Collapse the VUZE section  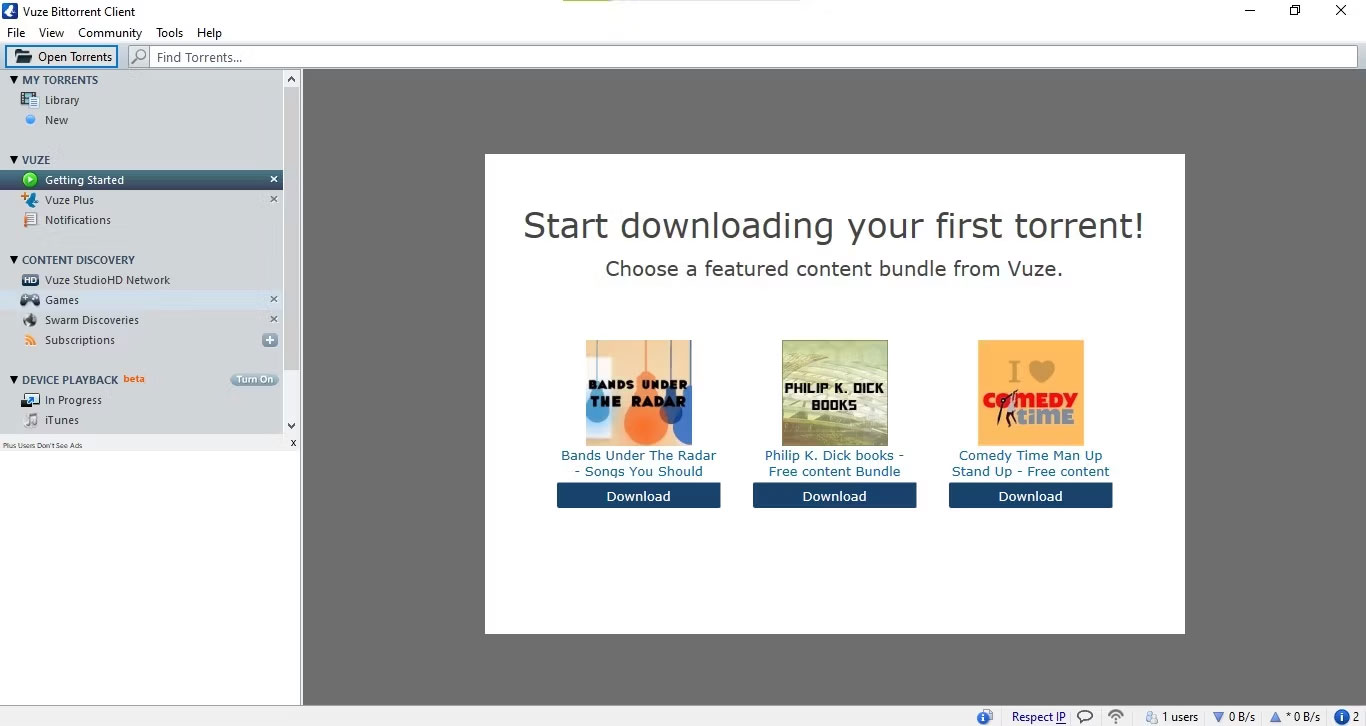14,160
